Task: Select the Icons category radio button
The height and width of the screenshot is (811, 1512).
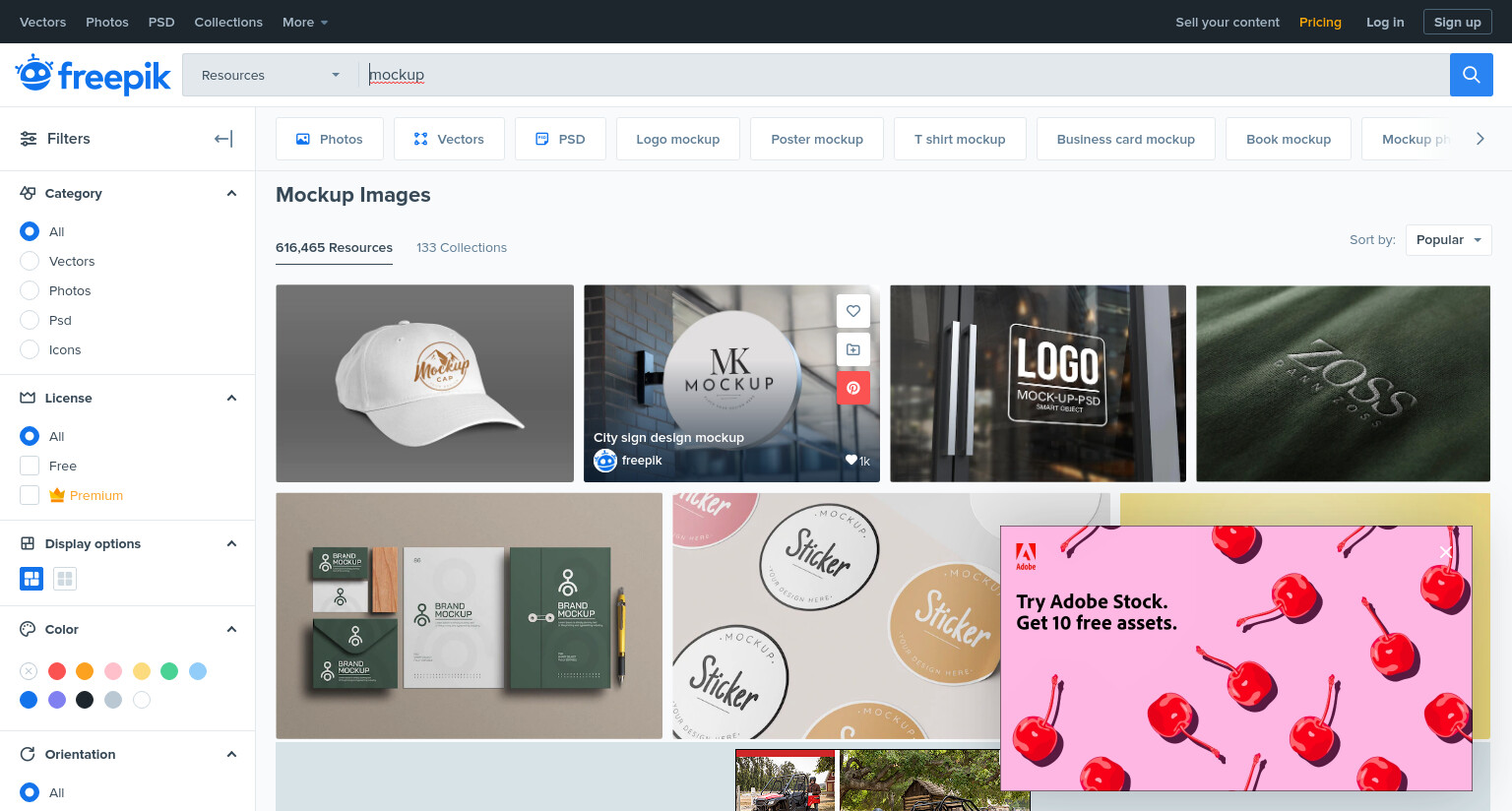Action: coord(30,349)
